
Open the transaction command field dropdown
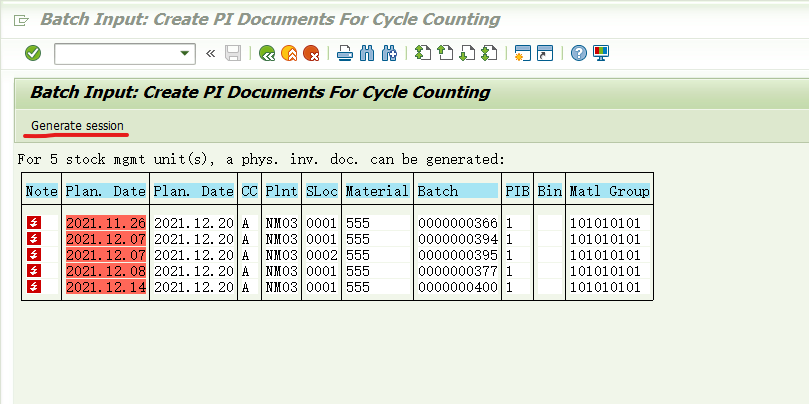point(185,53)
